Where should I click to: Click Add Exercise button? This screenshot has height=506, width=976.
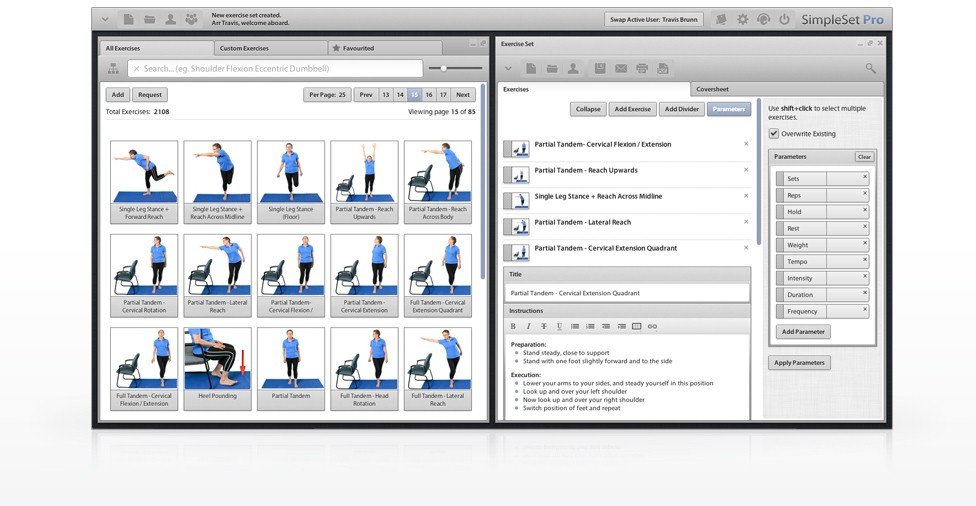(x=632, y=109)
